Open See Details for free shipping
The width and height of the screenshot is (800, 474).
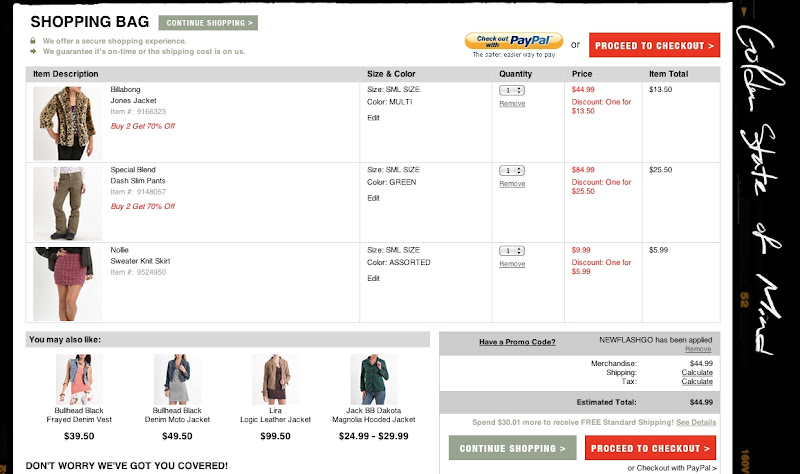click(x=696, y=422)
